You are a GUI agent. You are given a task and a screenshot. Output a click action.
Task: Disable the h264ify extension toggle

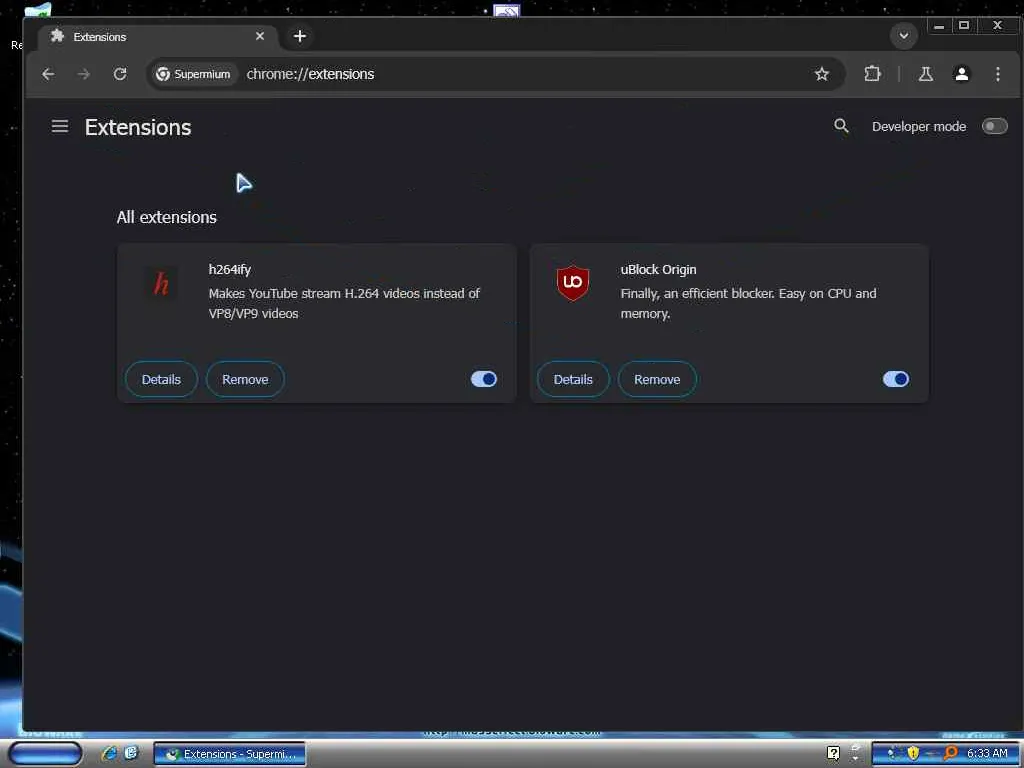pos(484,379)
